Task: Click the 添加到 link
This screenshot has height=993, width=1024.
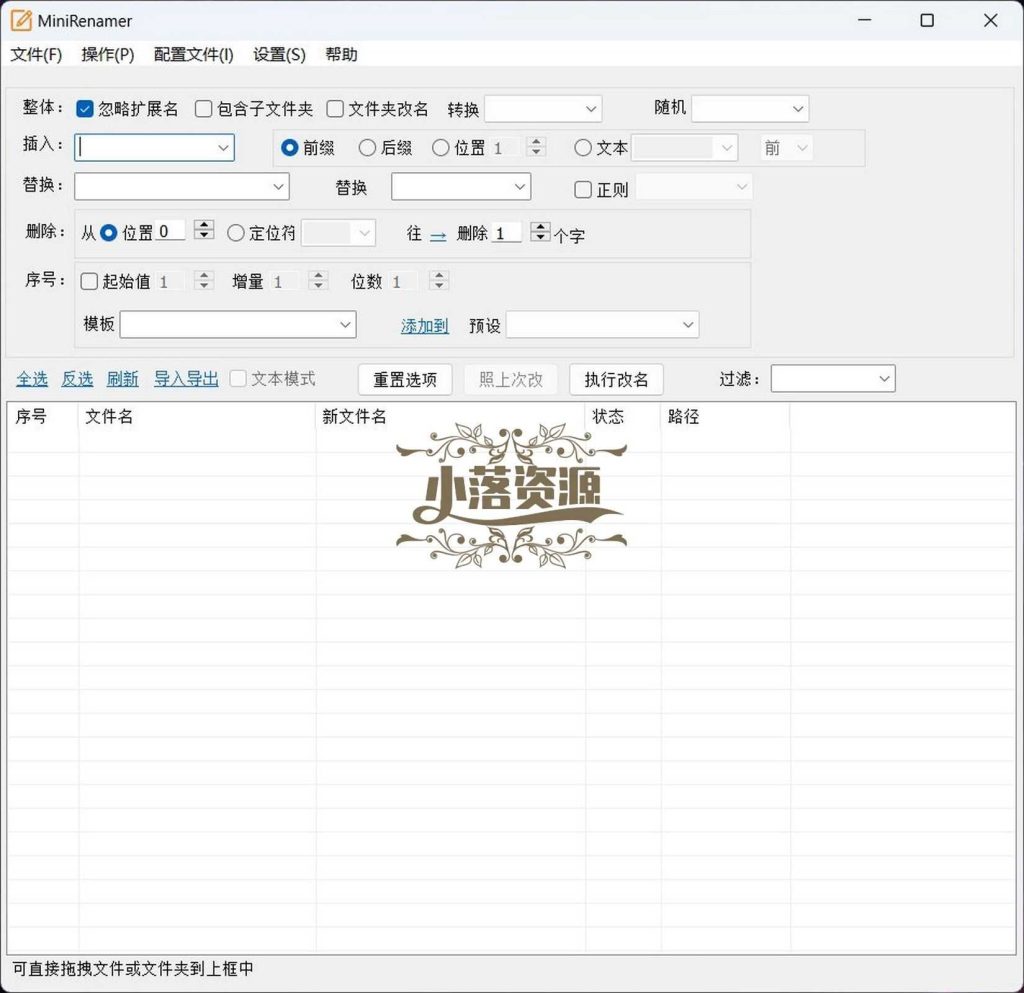Action: [x=424, y=326]
